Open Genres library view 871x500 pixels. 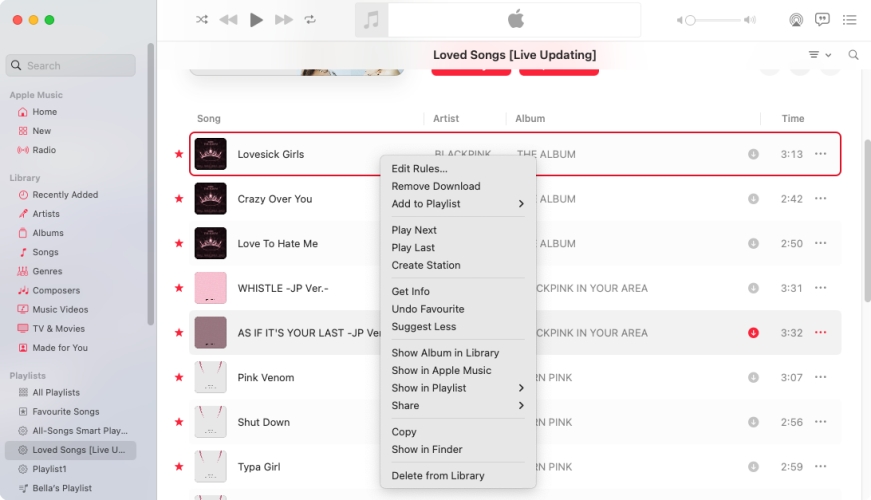coord(47,271)
